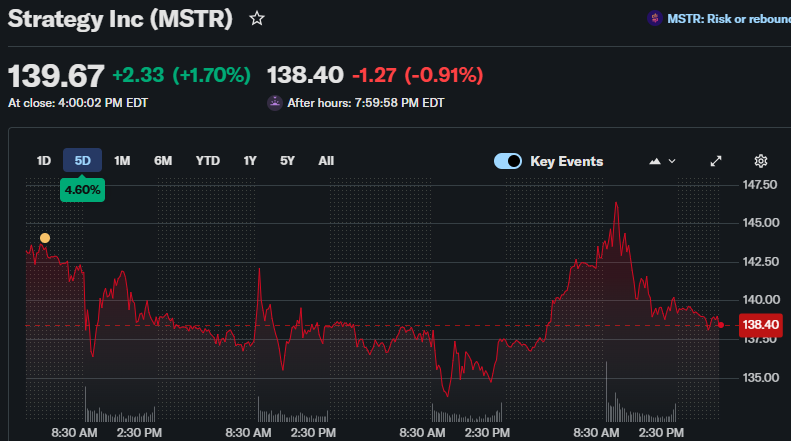The width and height of the screenshot is (791, 441).
Task: Select the 1D time range
Action: click(44, 161)
